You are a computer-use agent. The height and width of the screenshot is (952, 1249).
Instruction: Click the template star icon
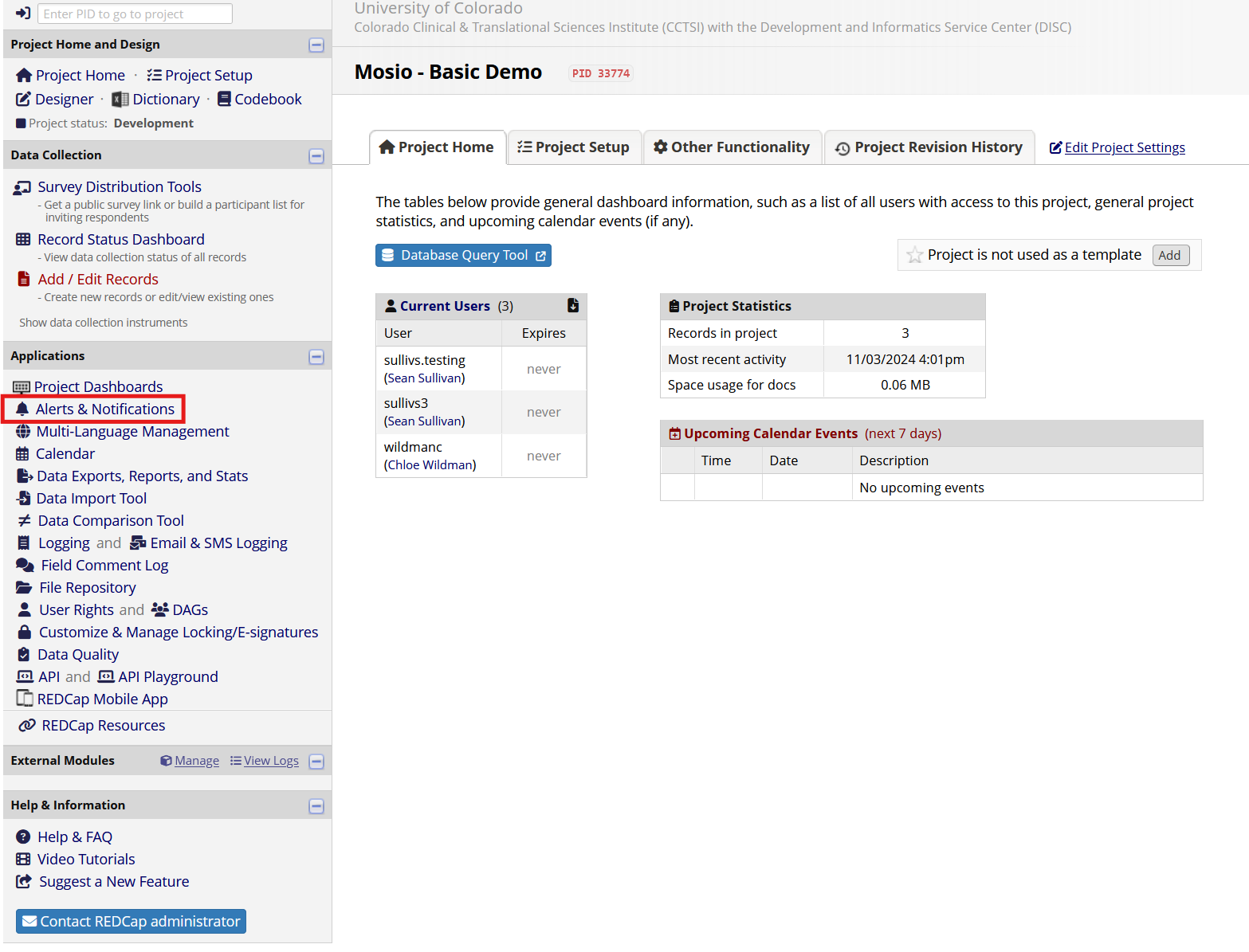point(914,255)
